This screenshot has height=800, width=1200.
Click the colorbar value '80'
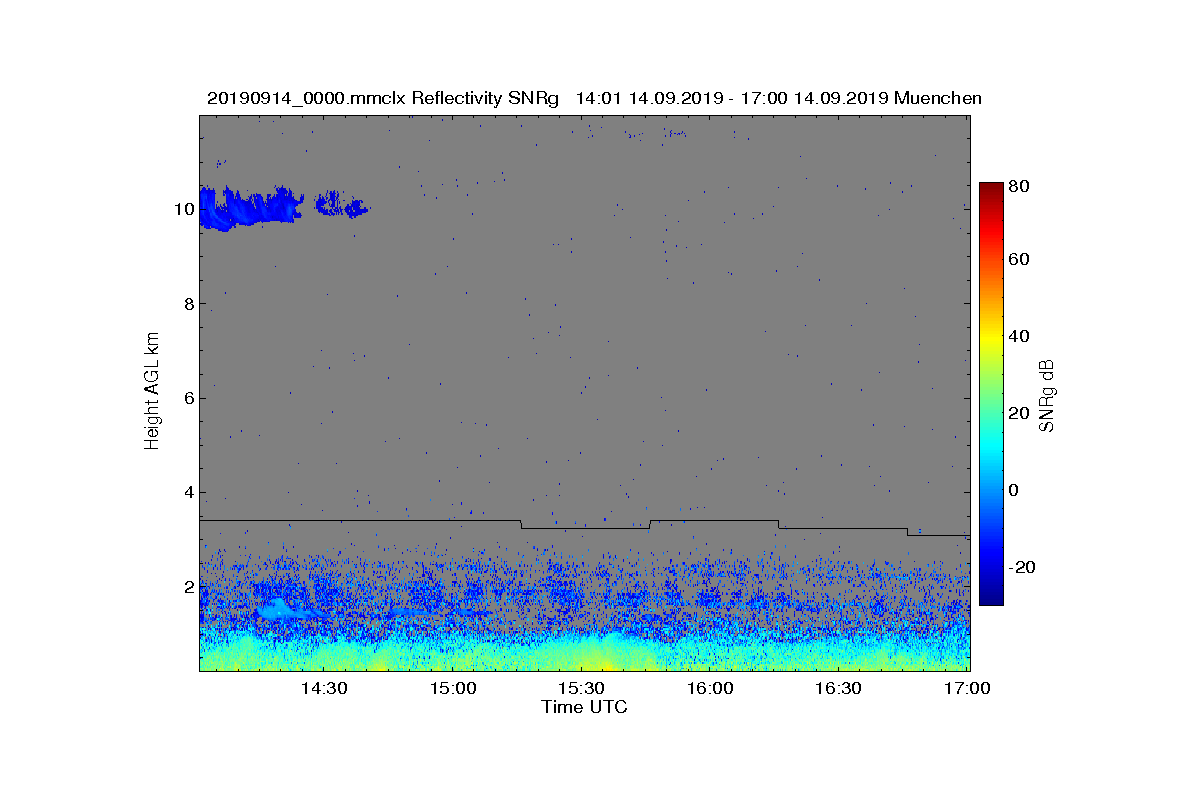tap(1019, 186)
